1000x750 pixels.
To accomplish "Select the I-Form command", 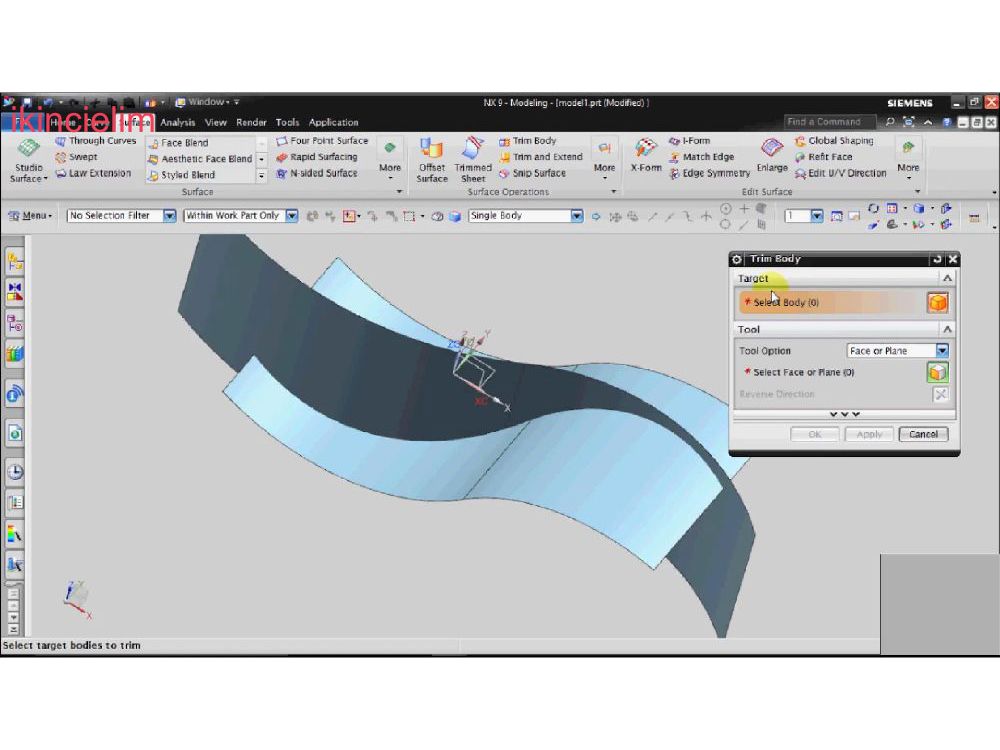I will click(689, 141).
